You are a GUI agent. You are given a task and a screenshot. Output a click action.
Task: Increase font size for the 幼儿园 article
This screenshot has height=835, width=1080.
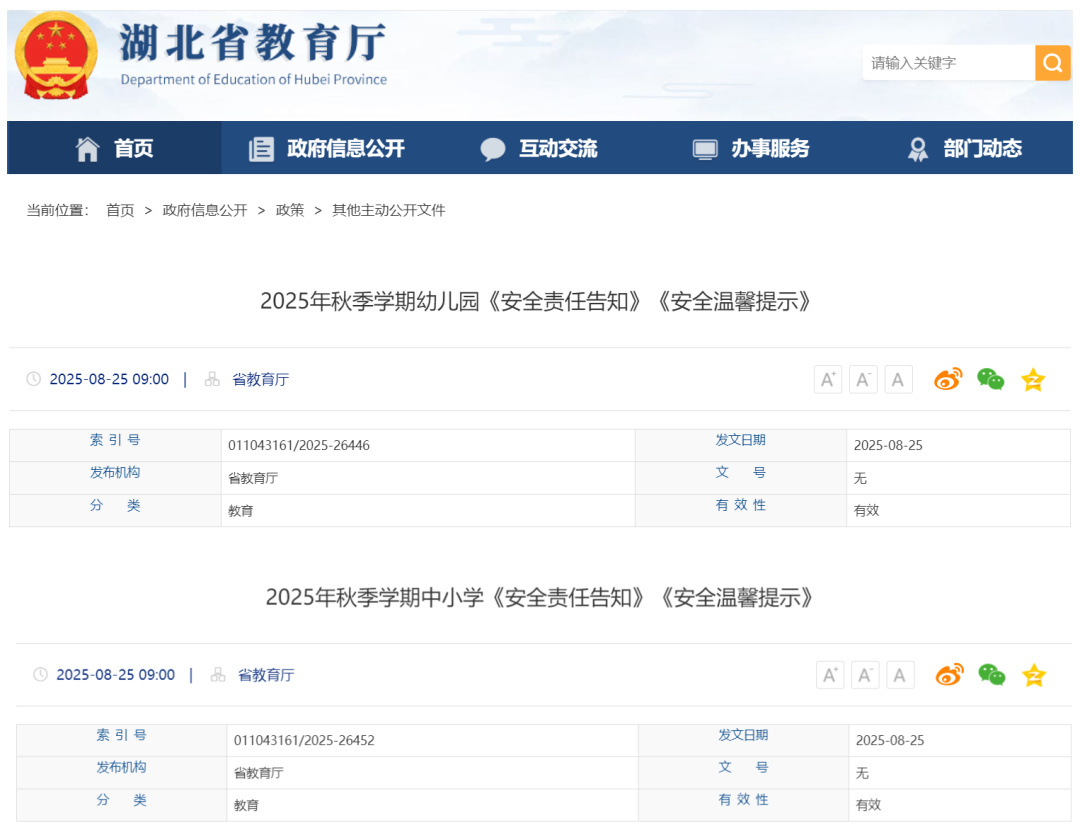[x=828, y=380]
